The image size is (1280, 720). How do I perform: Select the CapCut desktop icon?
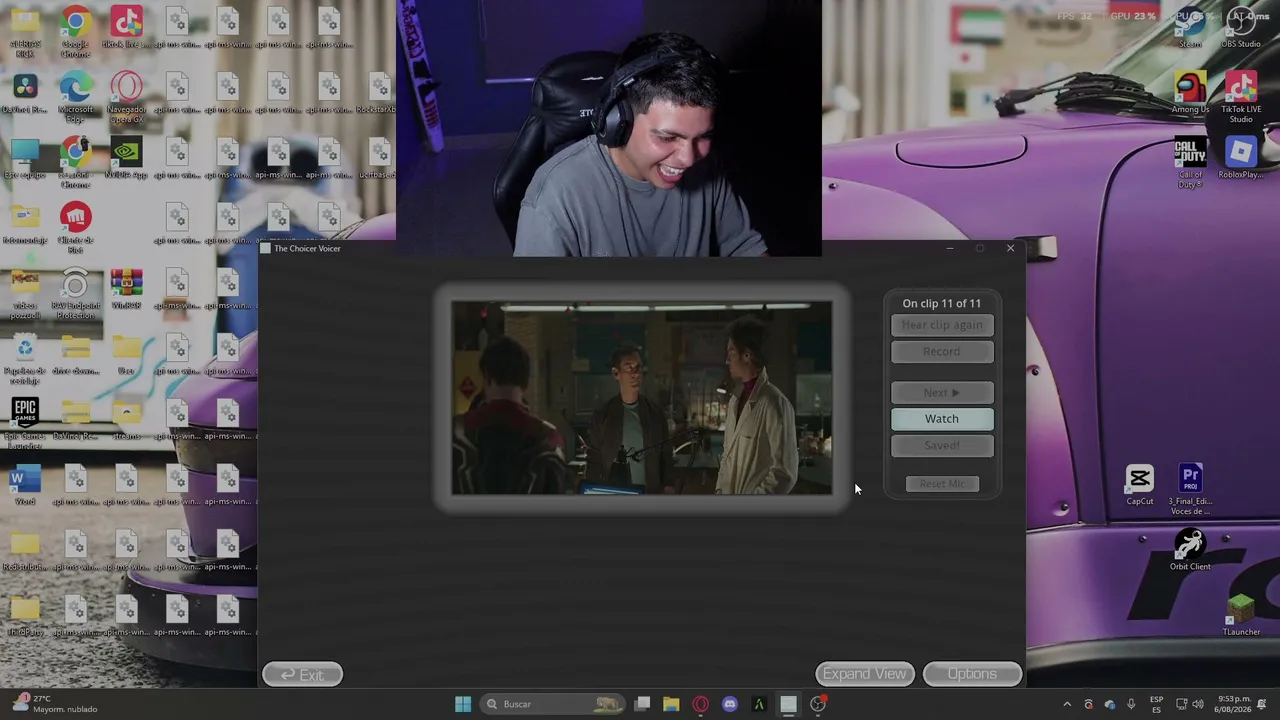point(1139,486)
